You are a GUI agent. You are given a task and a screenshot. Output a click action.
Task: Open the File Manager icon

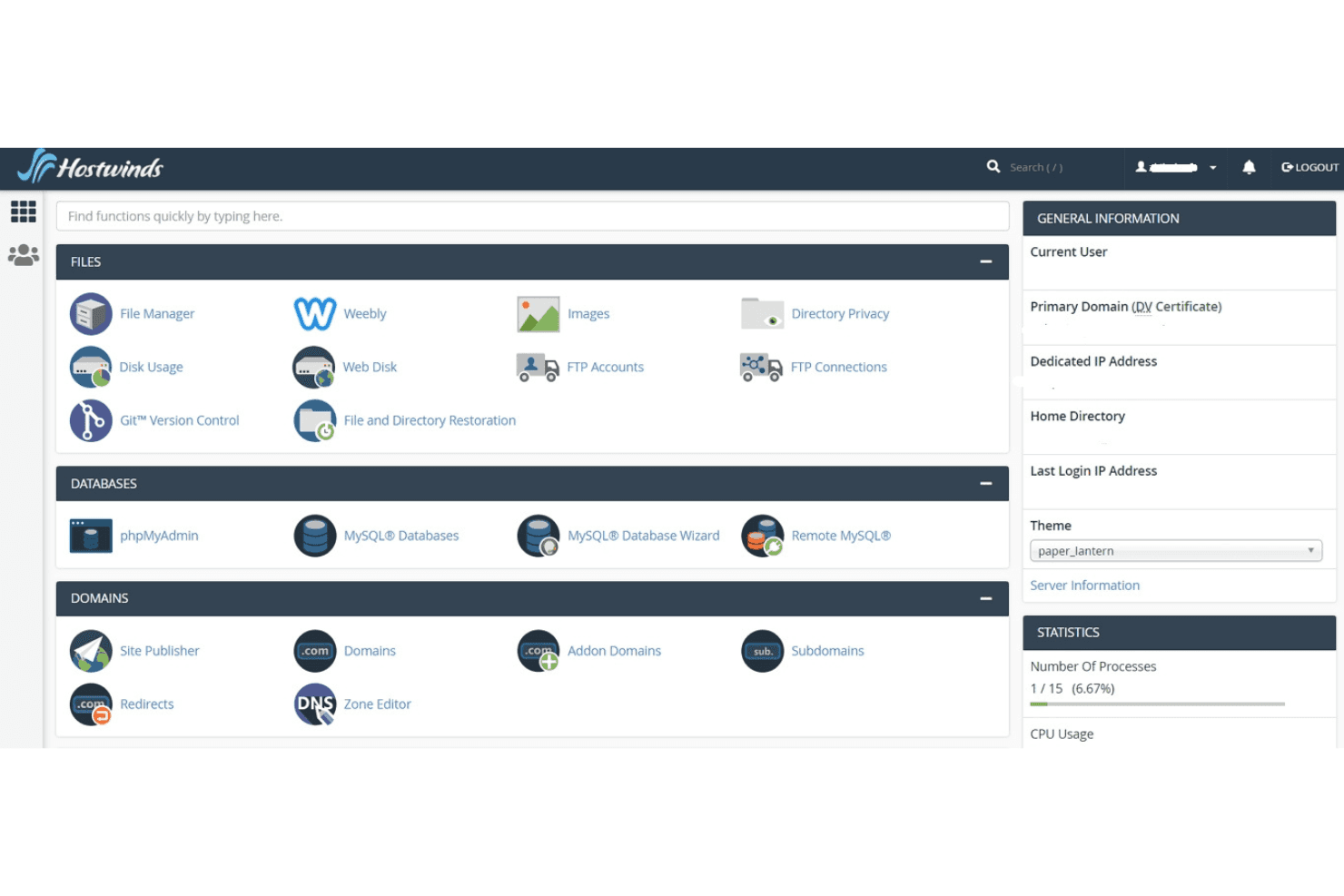[91, 314]
